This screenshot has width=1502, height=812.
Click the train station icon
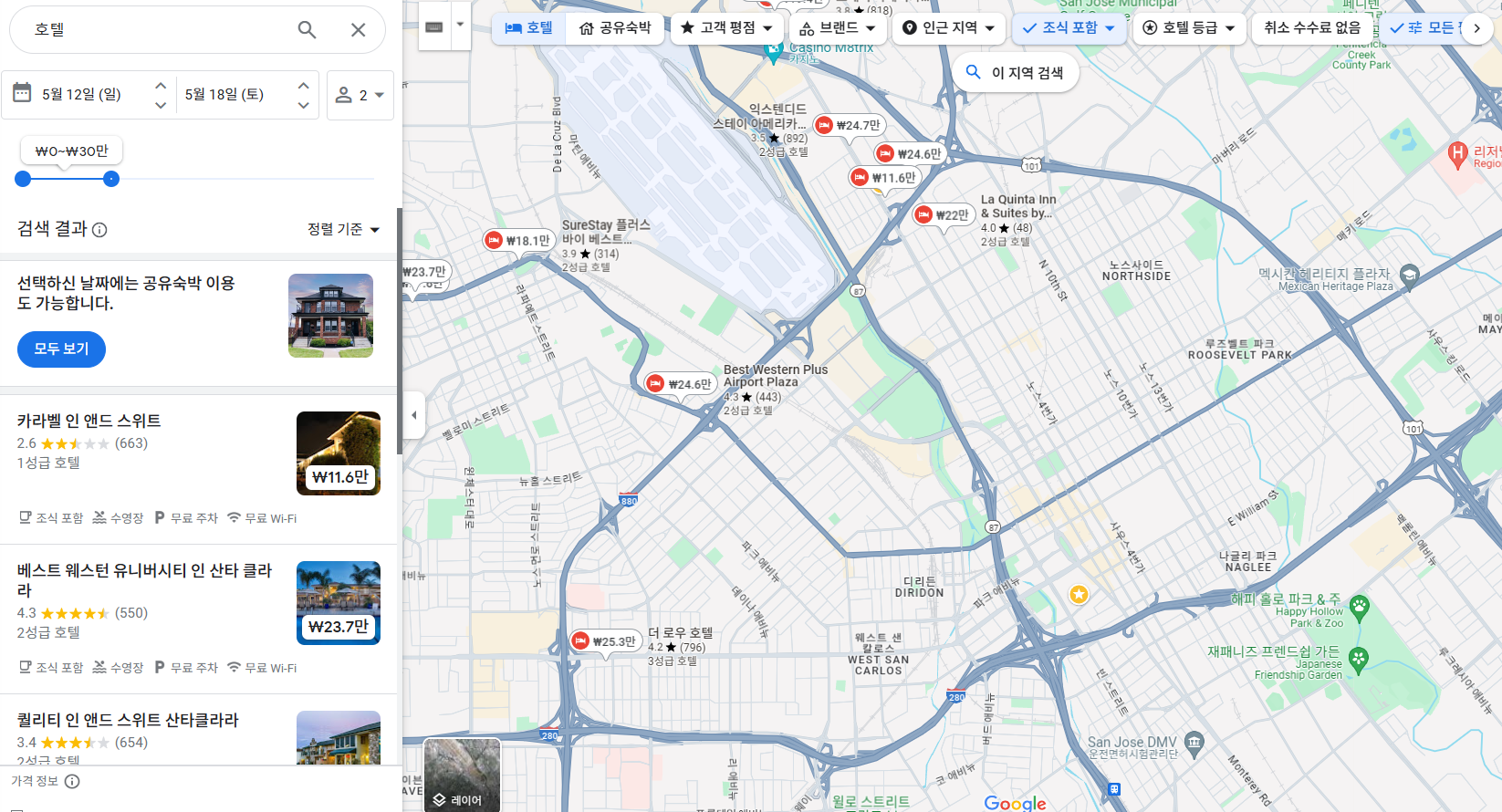[x=1114, y=789]
